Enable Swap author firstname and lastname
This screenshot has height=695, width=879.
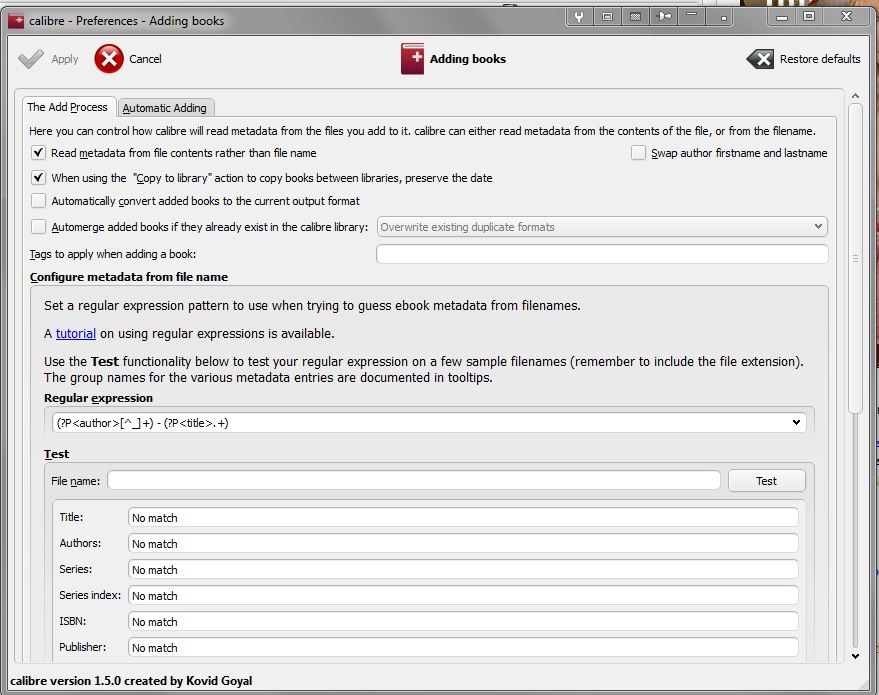coord(638,153)
